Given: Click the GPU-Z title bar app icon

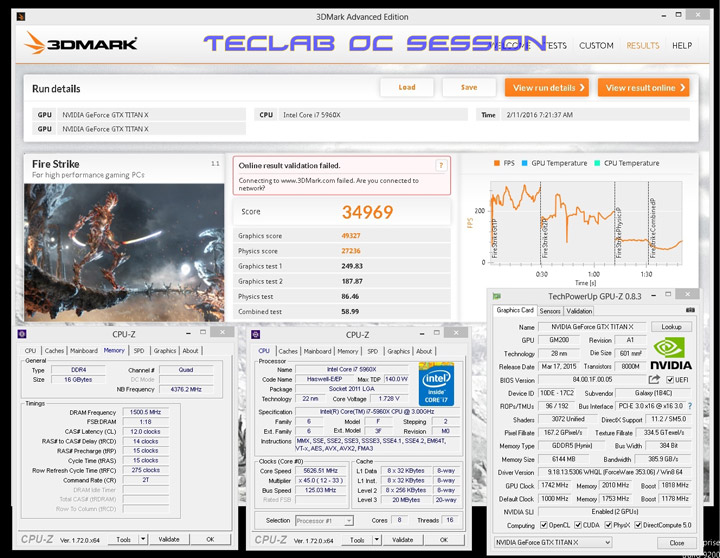Looking at the screenshot, I should click(x=496, y=296).
